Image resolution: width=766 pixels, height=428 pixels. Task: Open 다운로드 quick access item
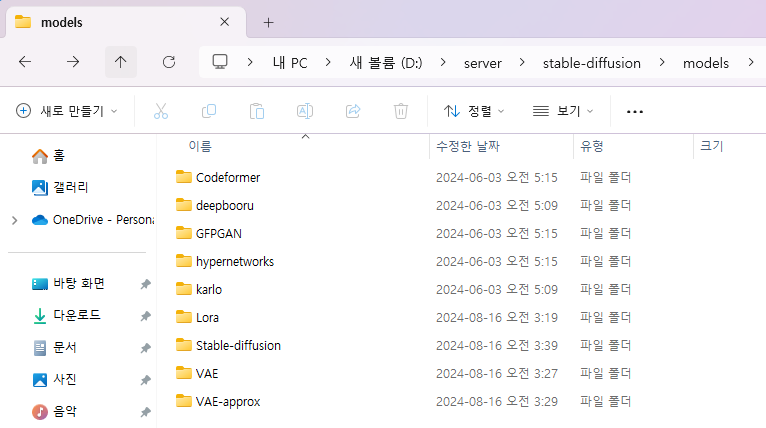(x=66, y=316)
